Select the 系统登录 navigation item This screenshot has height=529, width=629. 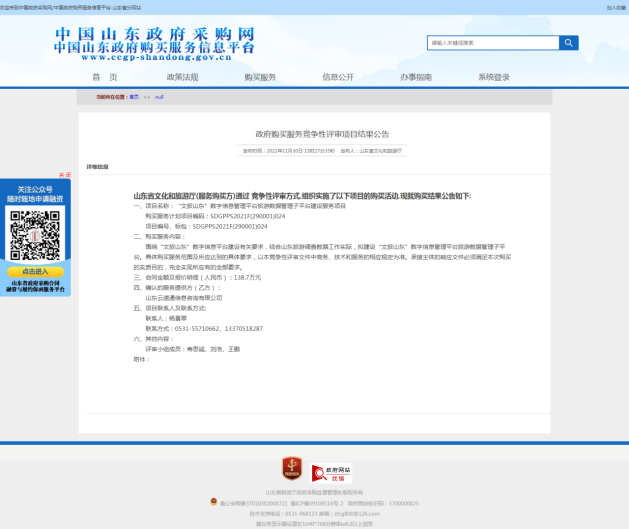click(x=494, y=77)
